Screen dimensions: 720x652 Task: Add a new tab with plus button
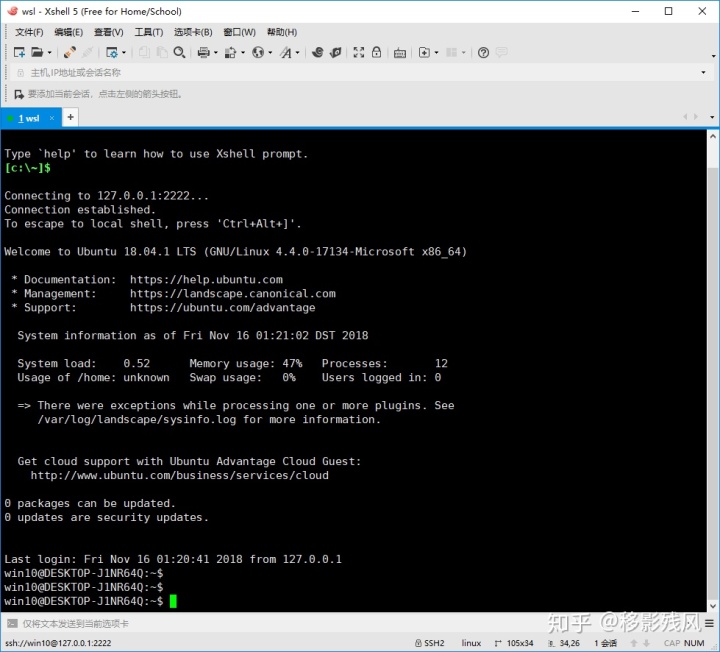70,117
